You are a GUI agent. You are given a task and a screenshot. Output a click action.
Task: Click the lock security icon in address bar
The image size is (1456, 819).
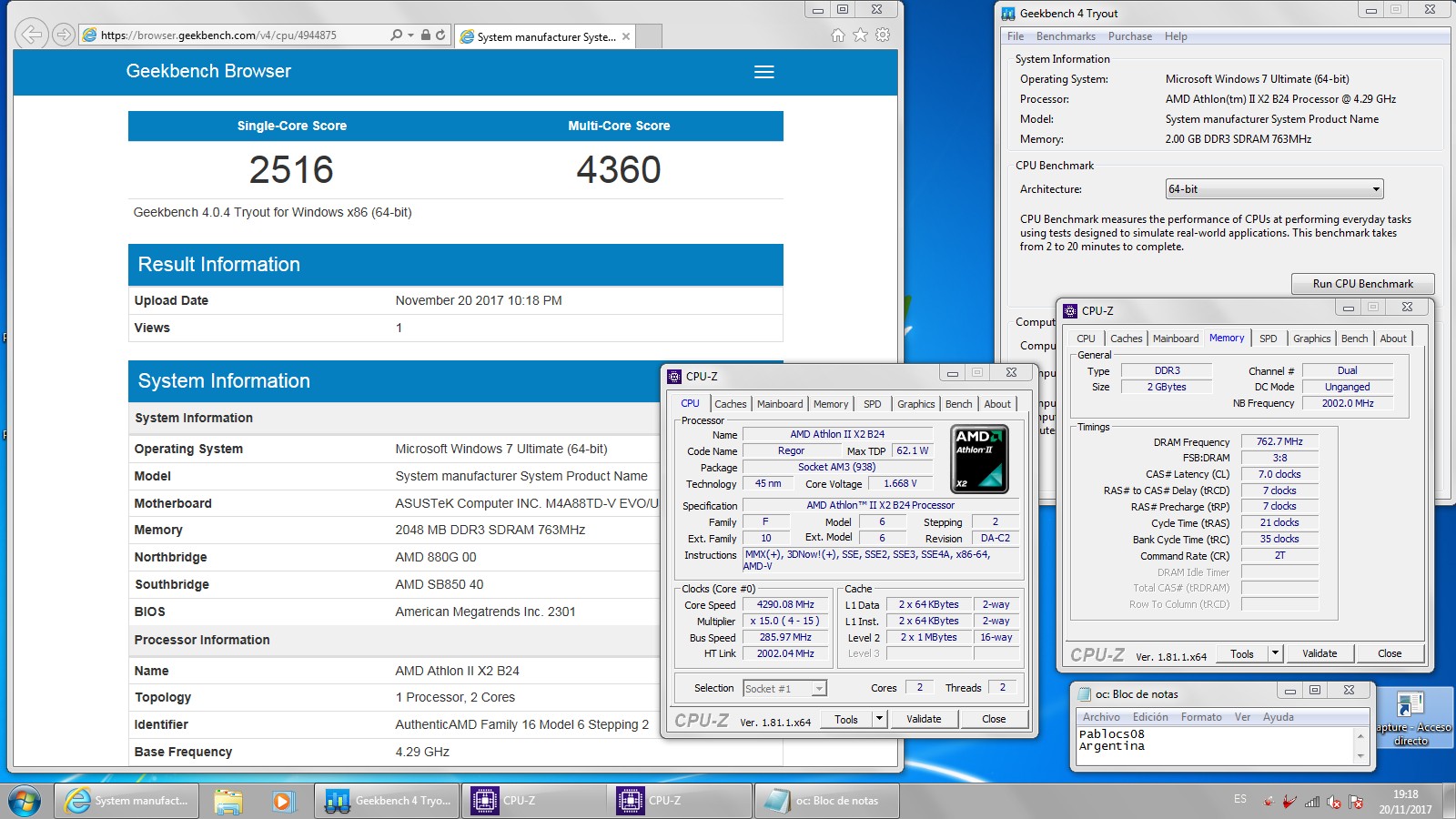point(425,35)
